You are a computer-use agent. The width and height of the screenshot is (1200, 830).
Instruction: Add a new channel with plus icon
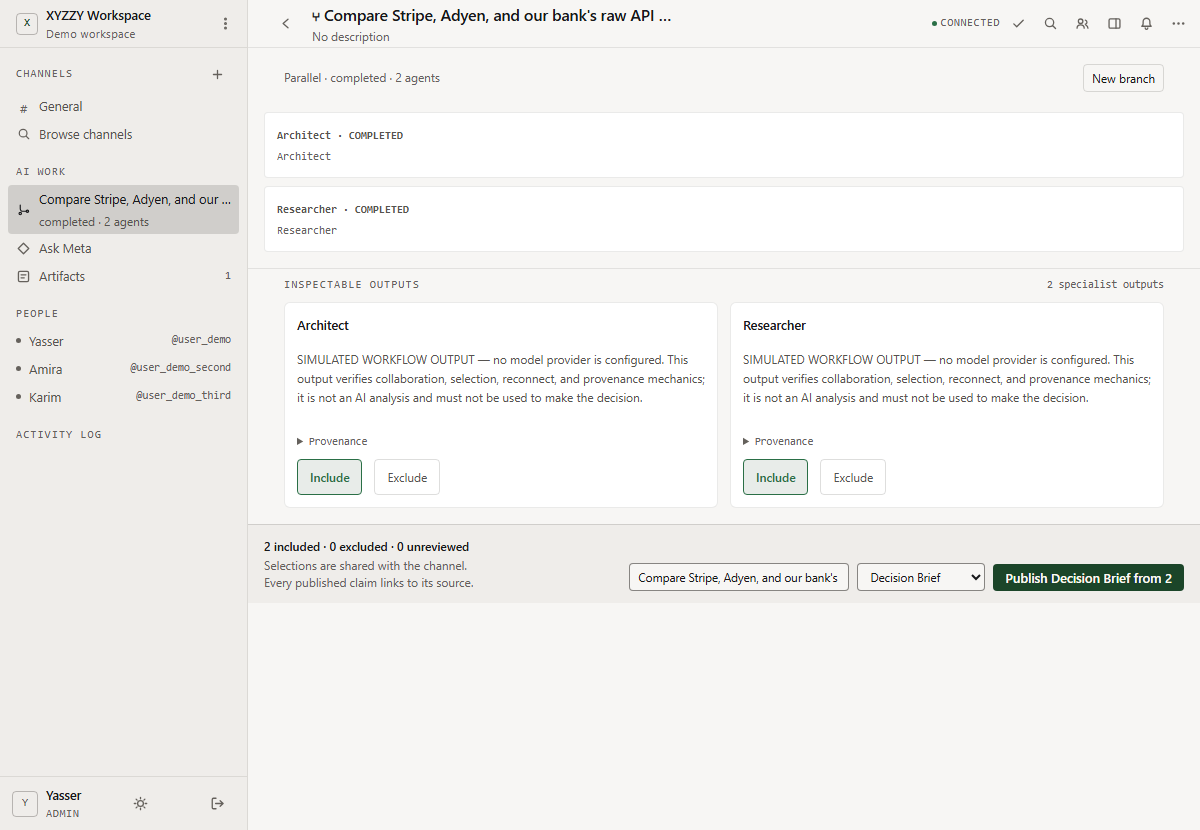pyautogui.click(x=218, y=74)
